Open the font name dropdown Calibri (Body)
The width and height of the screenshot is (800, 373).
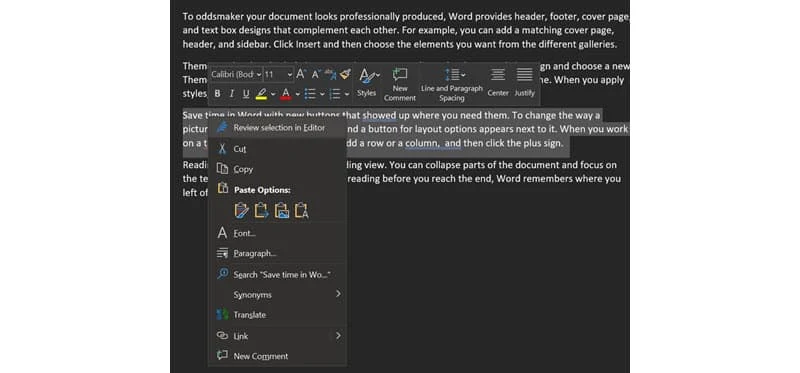tap(236, 74)
